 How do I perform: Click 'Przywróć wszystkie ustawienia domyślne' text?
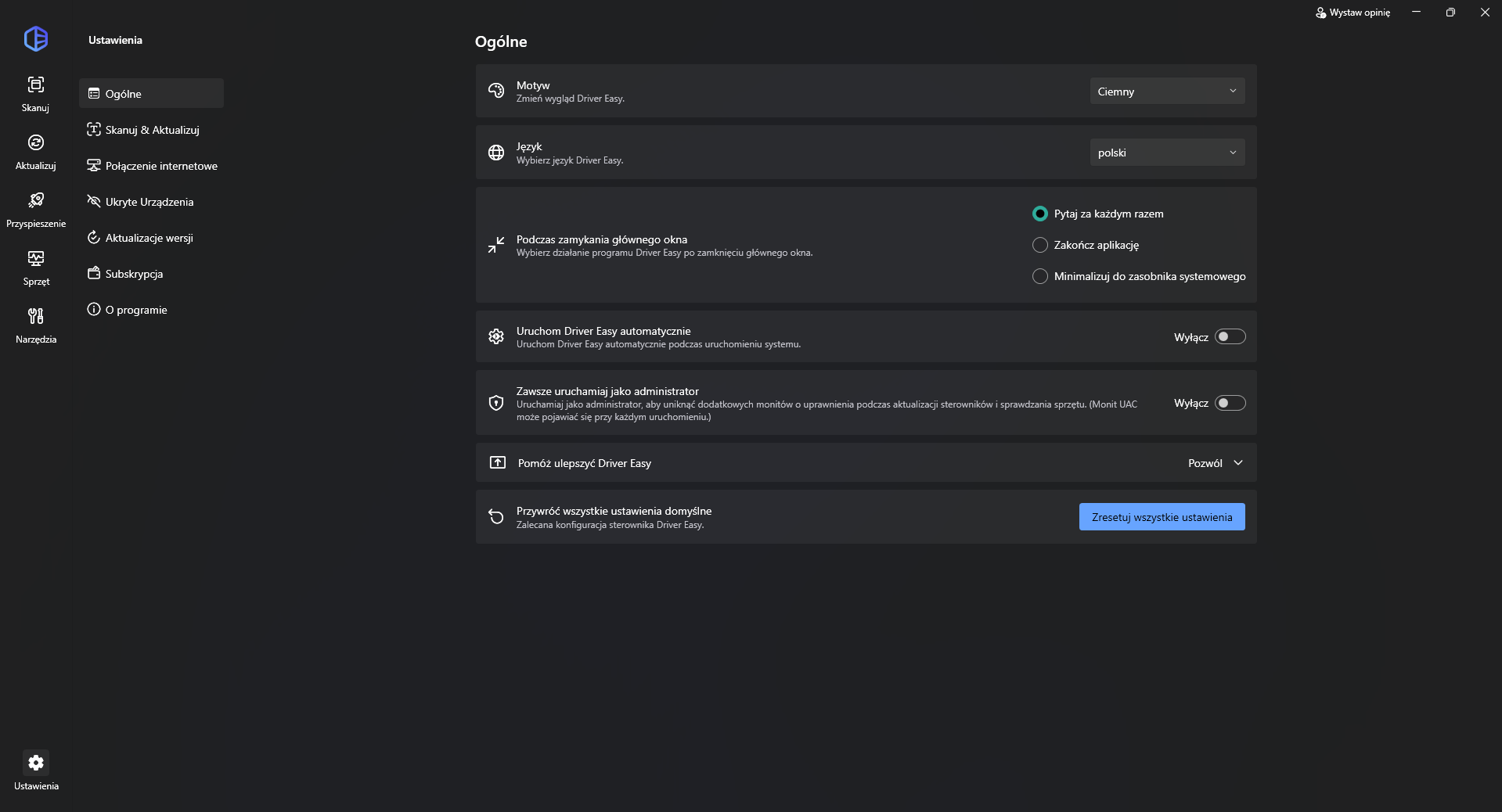[614, 511]
